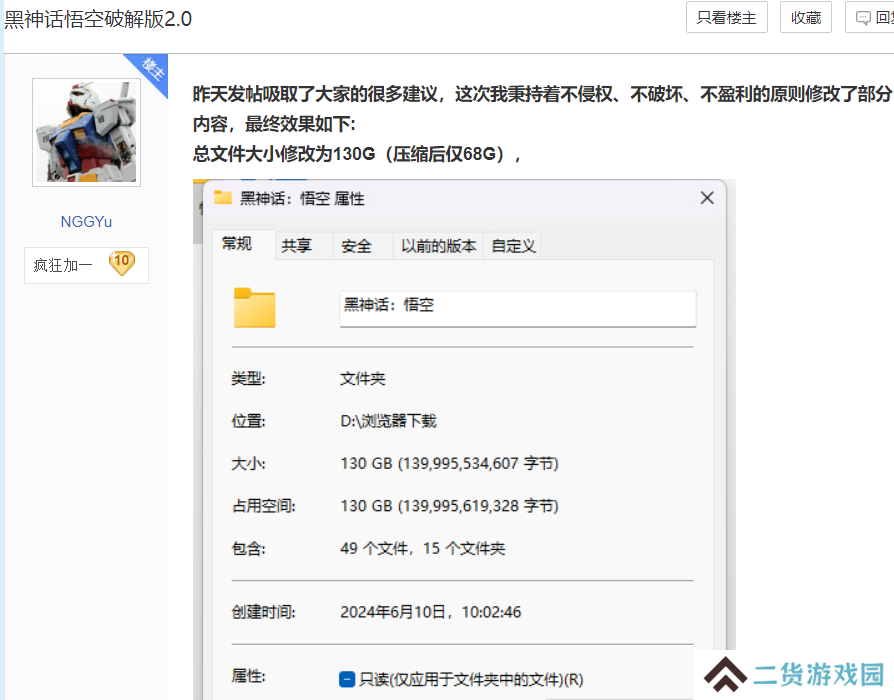The image size is (894, 700).
Task: Click the creation time 2024年6月10日，10:02:46
Action: [430, 612]
